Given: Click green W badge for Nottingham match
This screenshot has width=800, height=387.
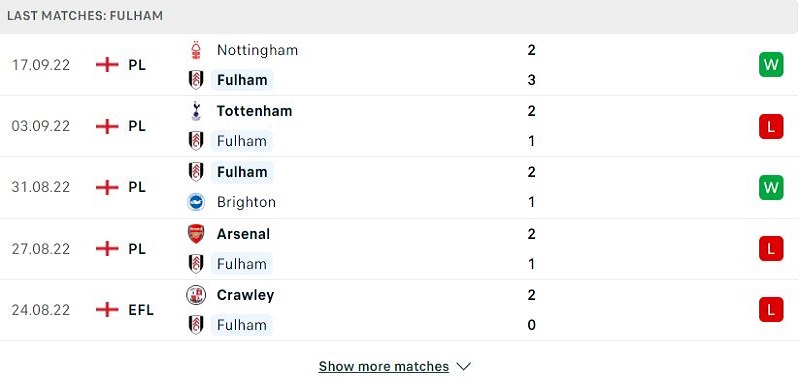Looking at the screenshot, I should [770, 65].
